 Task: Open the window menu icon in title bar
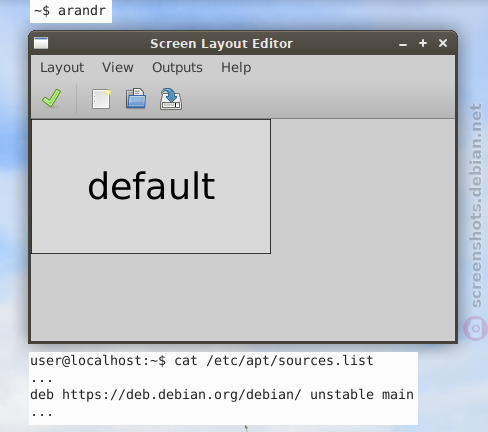41,43
